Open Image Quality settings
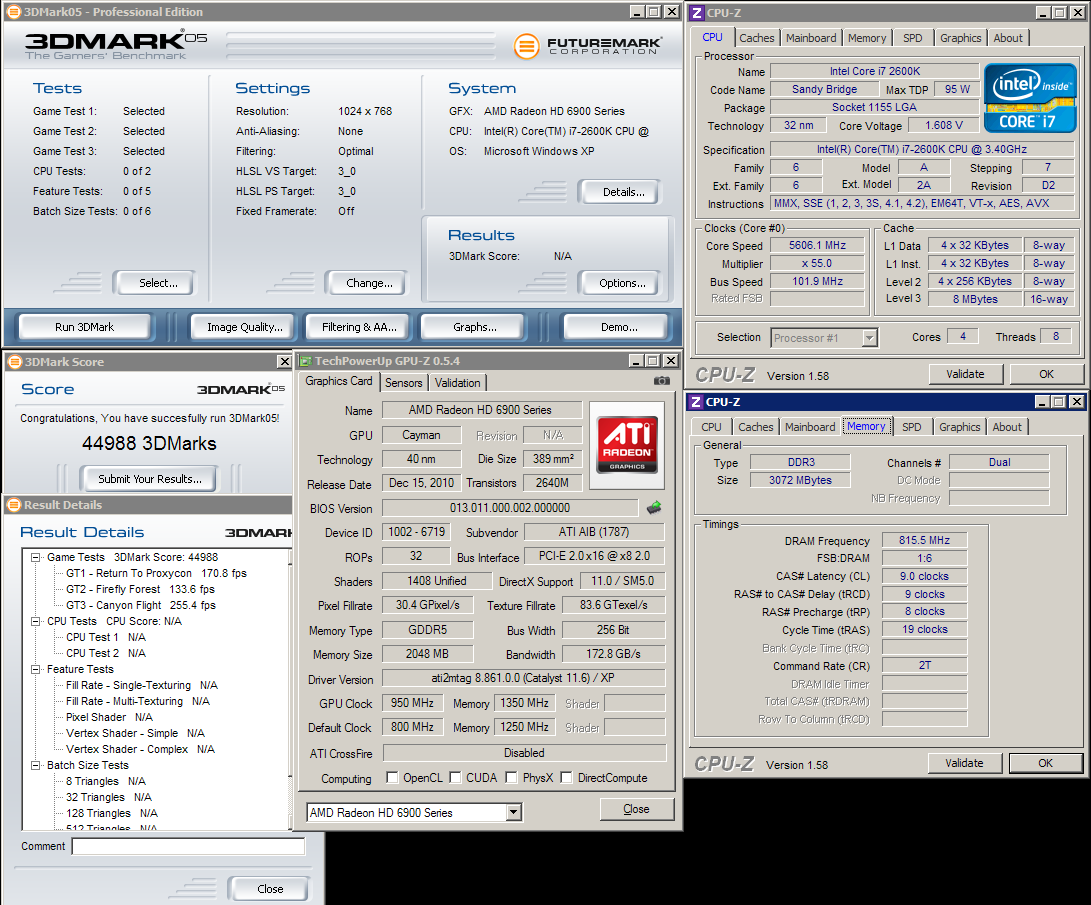 point(244,327)
